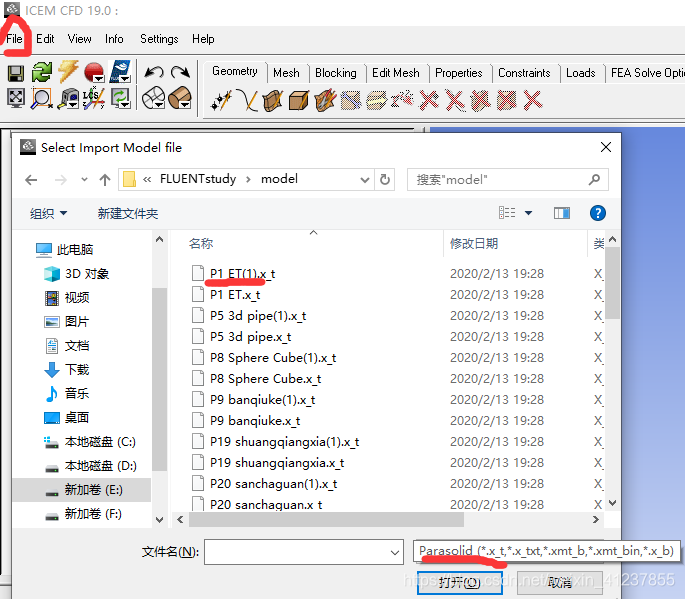Viewport: 685px width, 599px height.
Task: Select 桌面 Desktop in sidebar
Action: [66, 418]
